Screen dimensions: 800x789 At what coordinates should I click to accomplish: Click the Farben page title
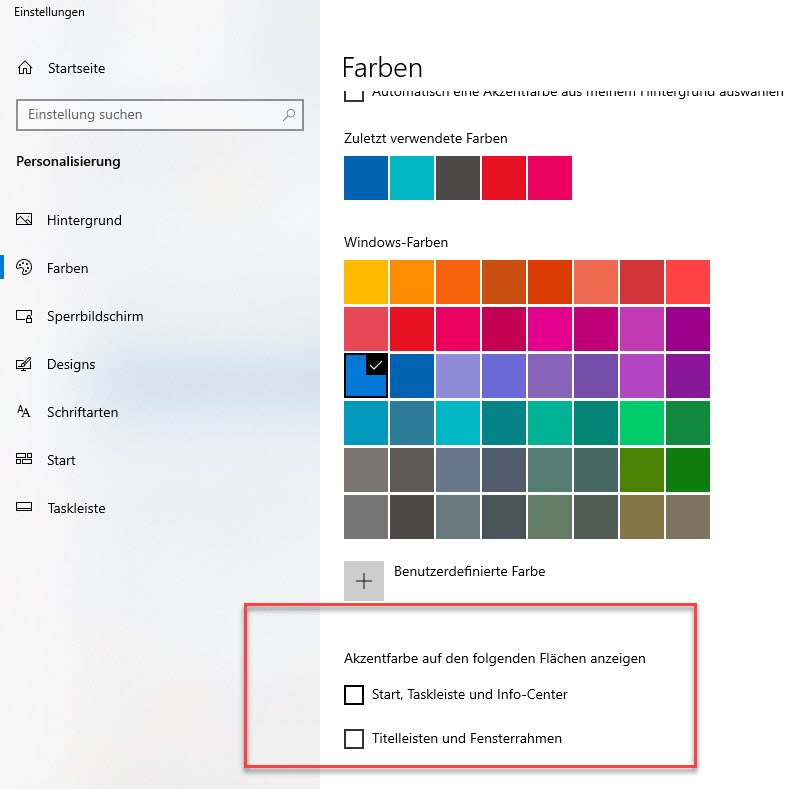click(383, 68)
